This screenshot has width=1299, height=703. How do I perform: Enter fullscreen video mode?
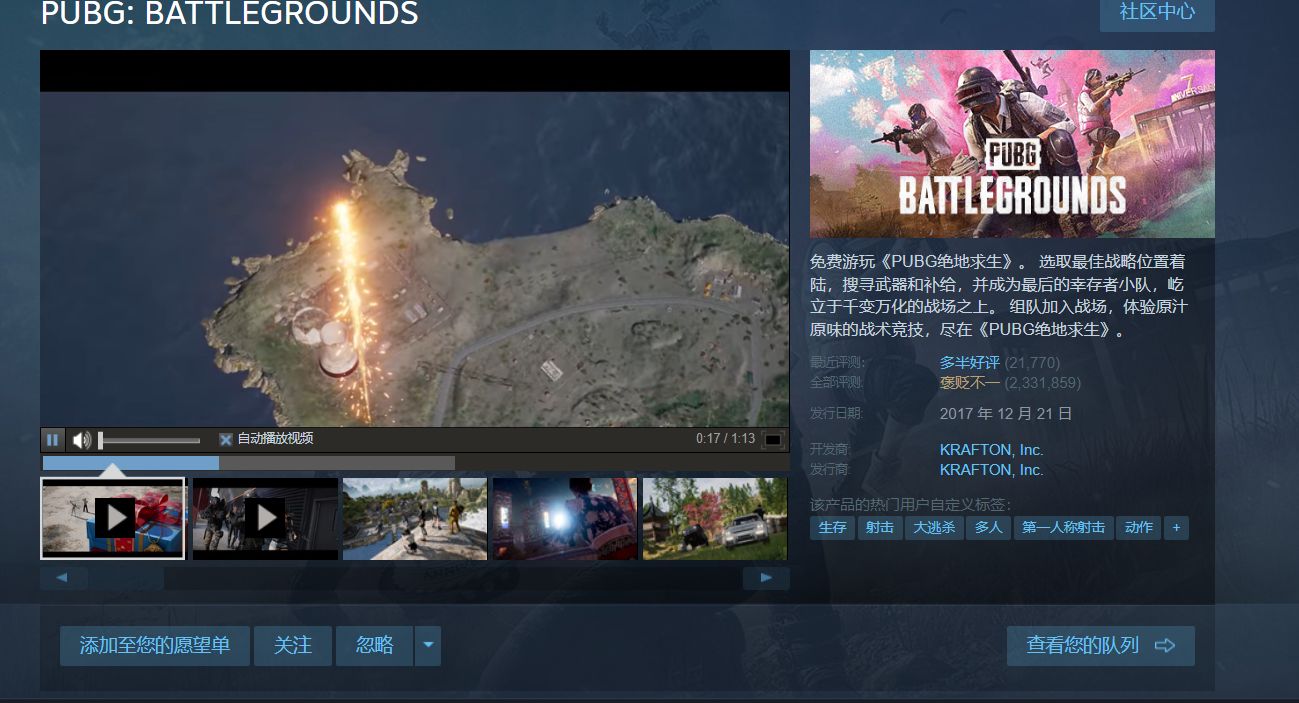click(773, 439)
